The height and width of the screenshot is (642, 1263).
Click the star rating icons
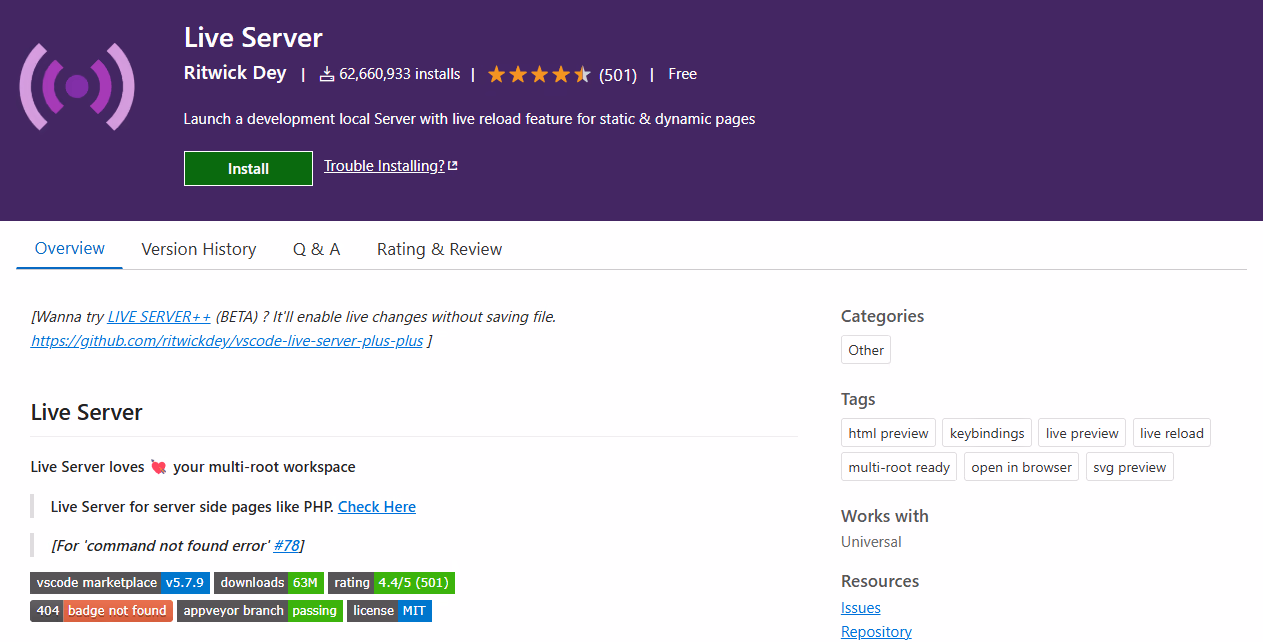[x=540, y=74]
